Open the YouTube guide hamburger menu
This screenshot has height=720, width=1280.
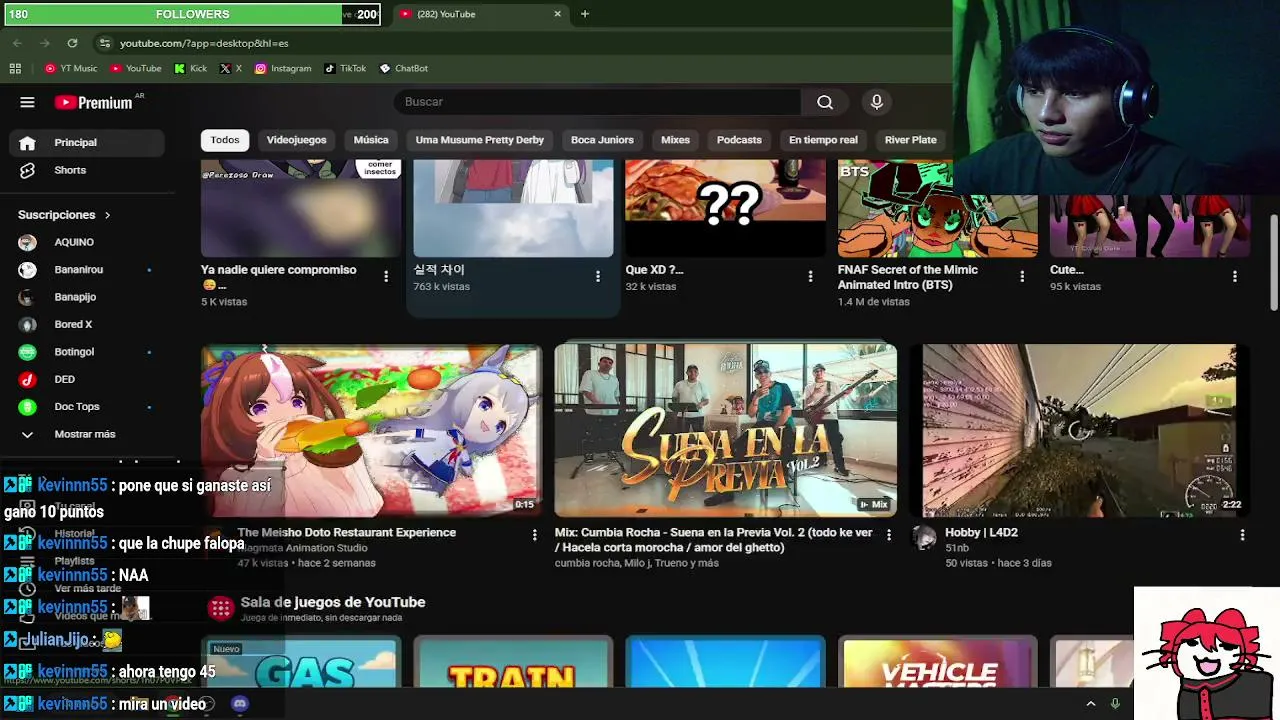[27, 102]
